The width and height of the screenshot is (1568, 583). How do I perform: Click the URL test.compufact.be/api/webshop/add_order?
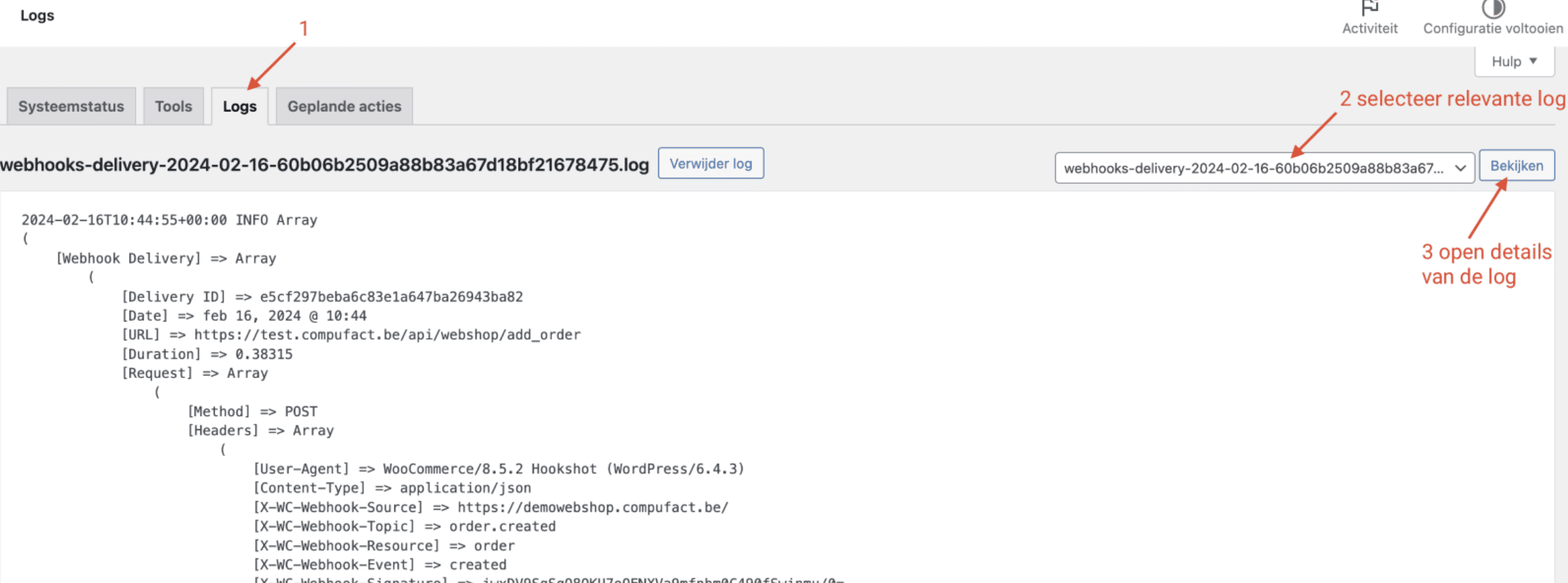(x=388, y=335)
